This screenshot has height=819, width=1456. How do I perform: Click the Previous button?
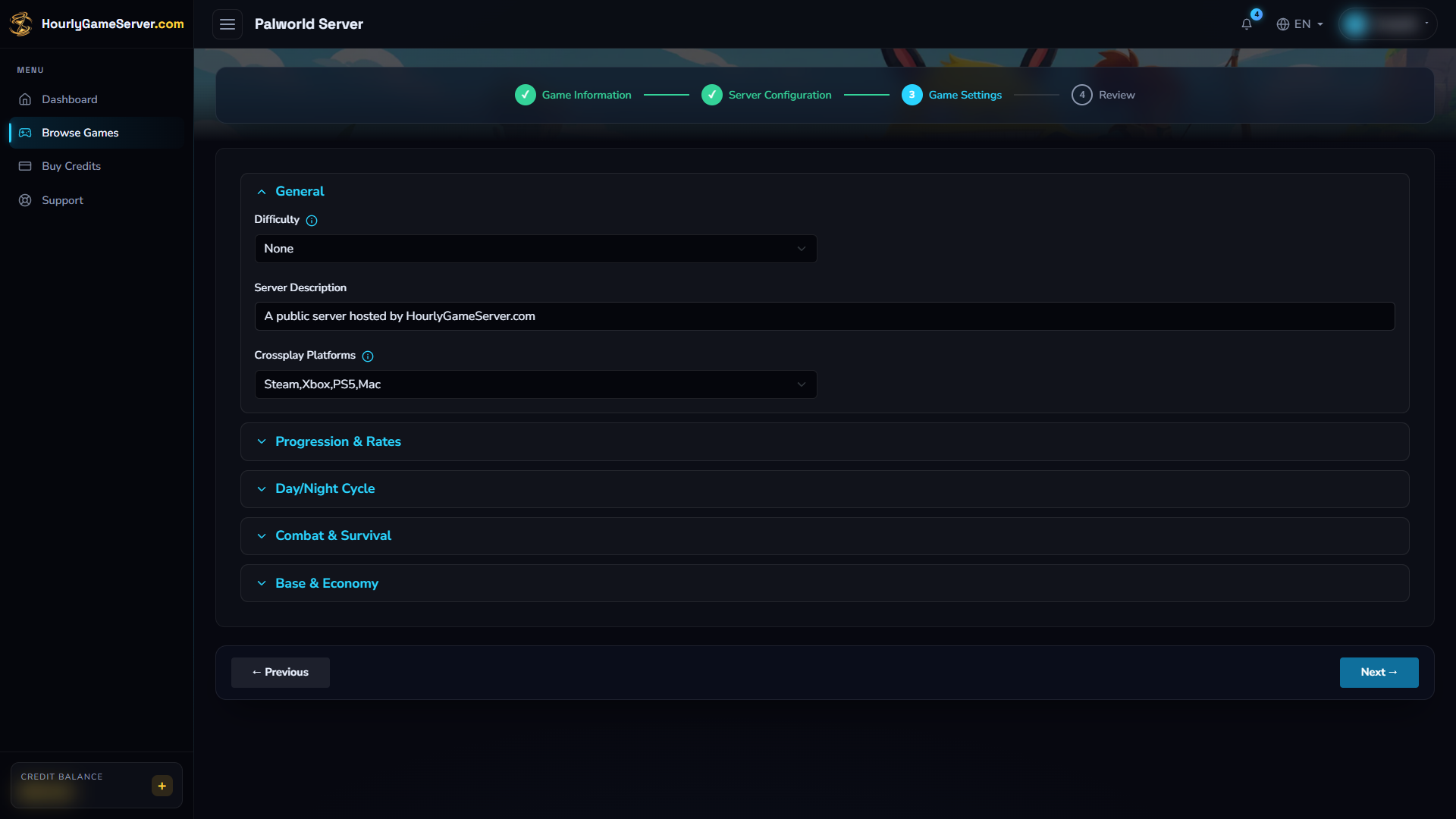pos(281,673)
